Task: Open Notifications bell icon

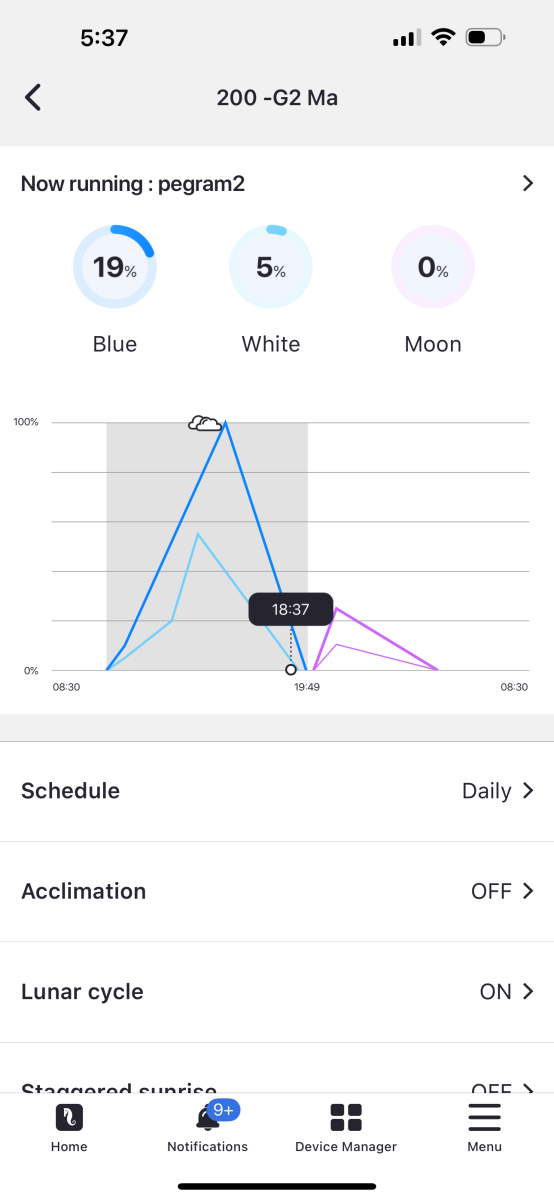Action: click(x=208, y=1117)
